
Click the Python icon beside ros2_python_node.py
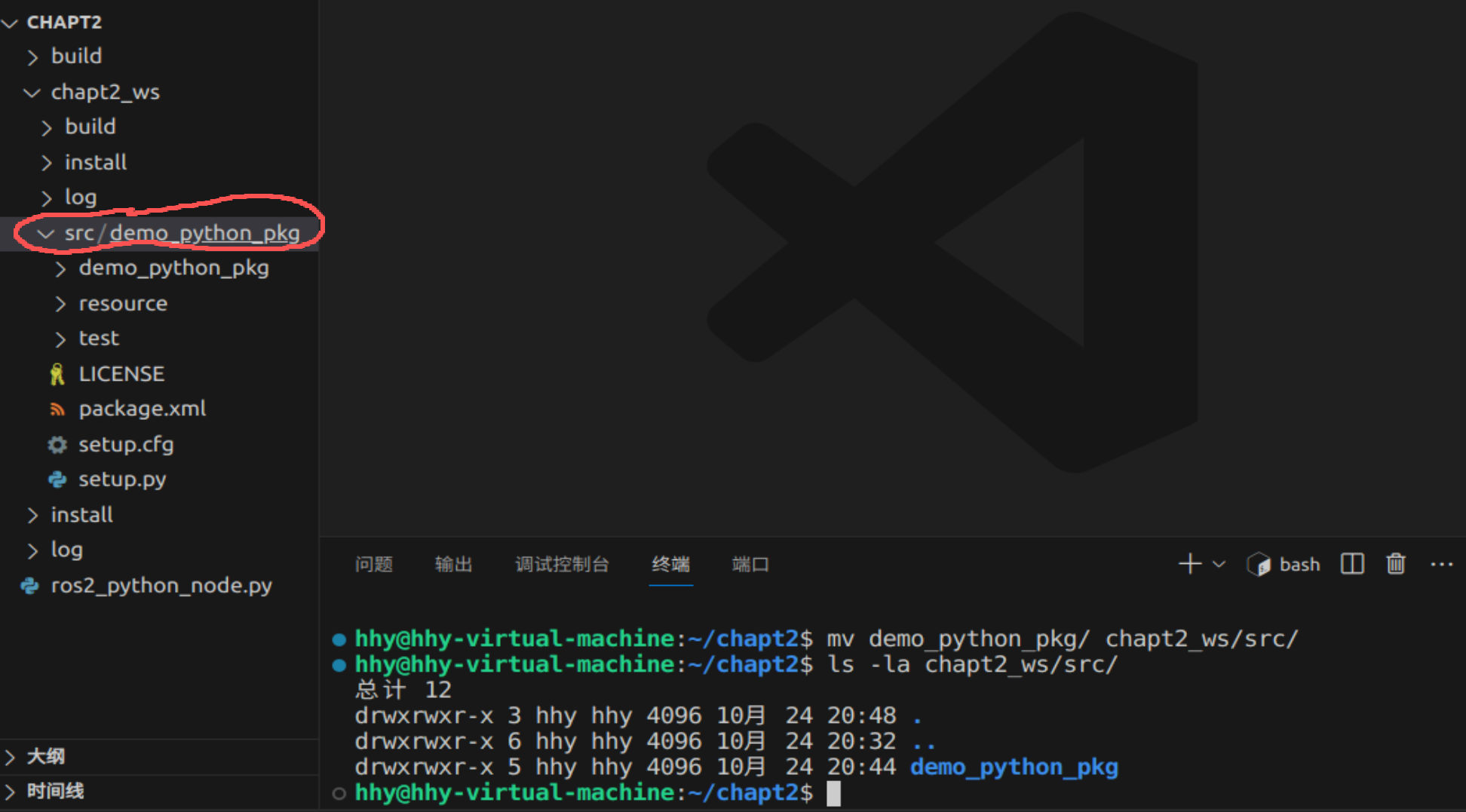tap(29, 586)
